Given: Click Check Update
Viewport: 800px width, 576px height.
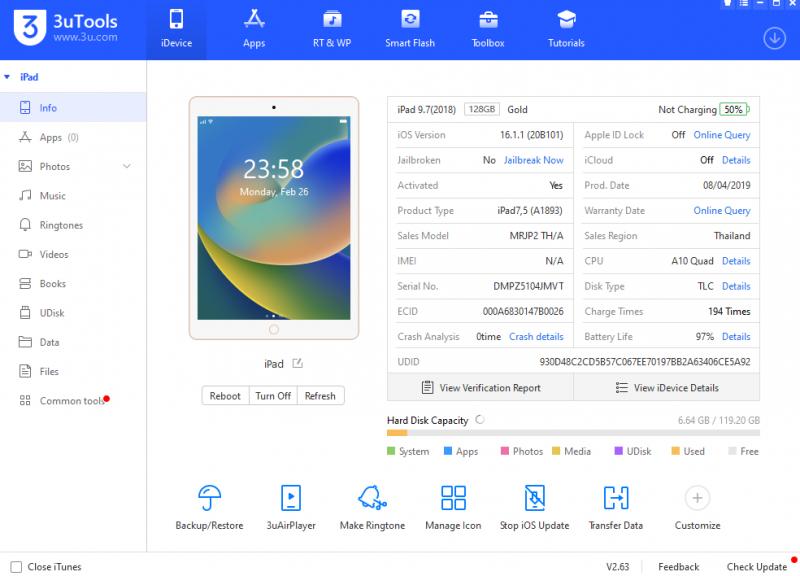Looking at the screenshot, I should [757, 567].
